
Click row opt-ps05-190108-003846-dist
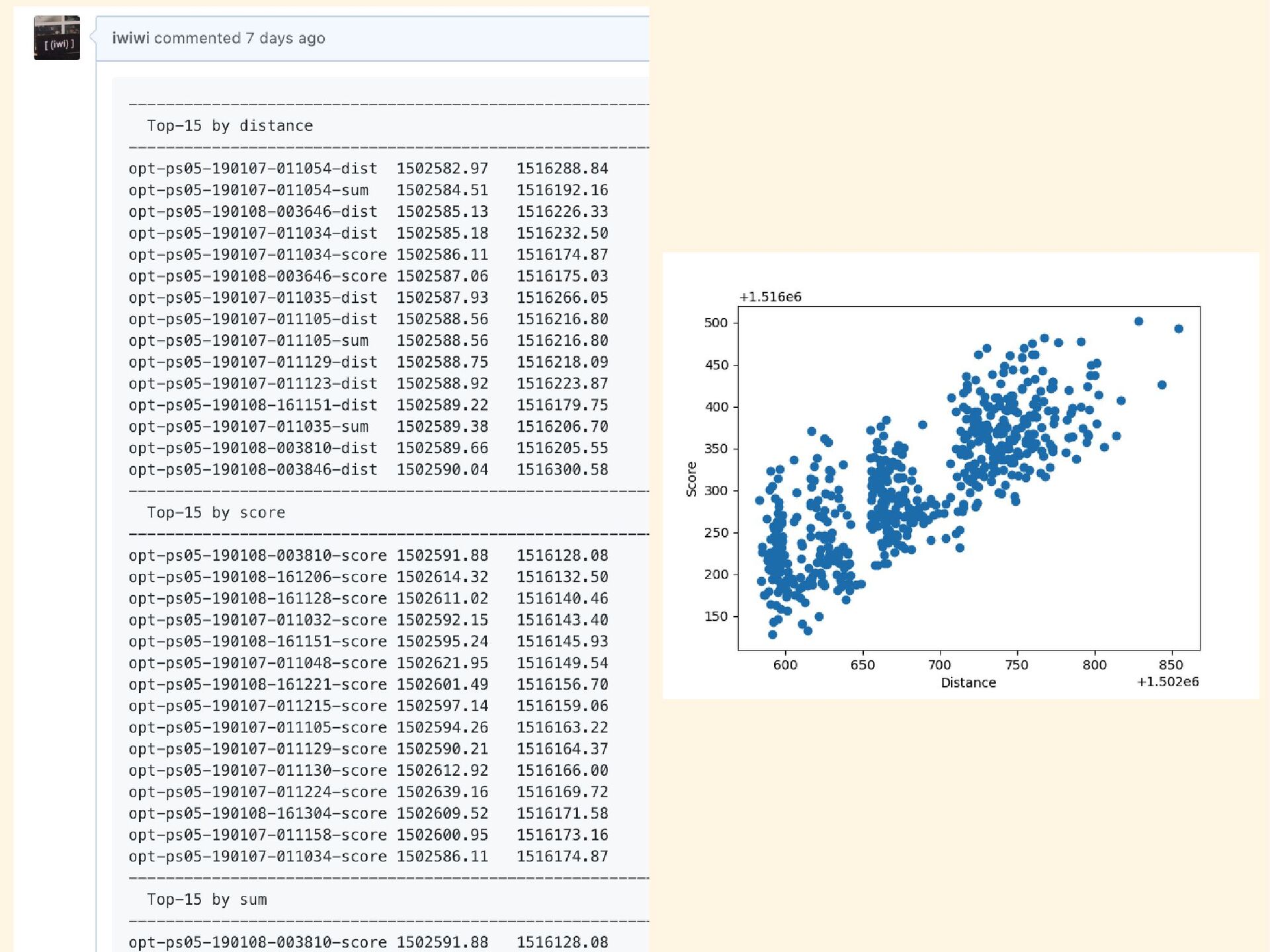pyautogui.click(x=368, y=469)
